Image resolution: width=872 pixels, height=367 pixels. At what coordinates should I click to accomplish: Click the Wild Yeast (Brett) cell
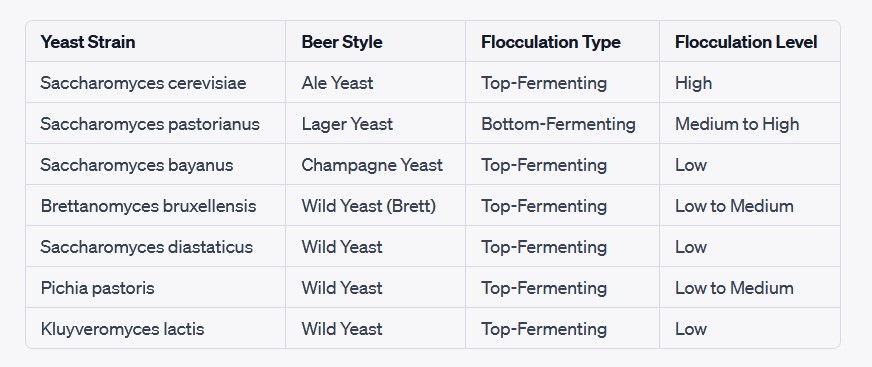[375, 206]
